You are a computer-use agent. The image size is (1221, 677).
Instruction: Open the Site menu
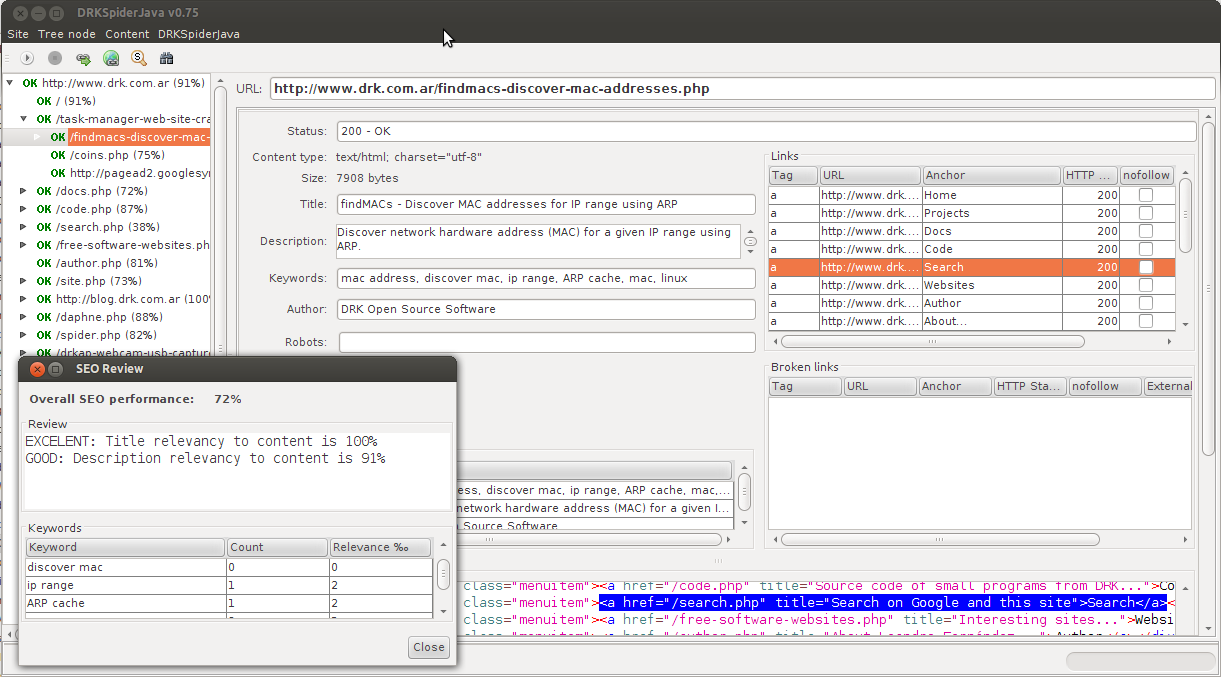point(18,34)
